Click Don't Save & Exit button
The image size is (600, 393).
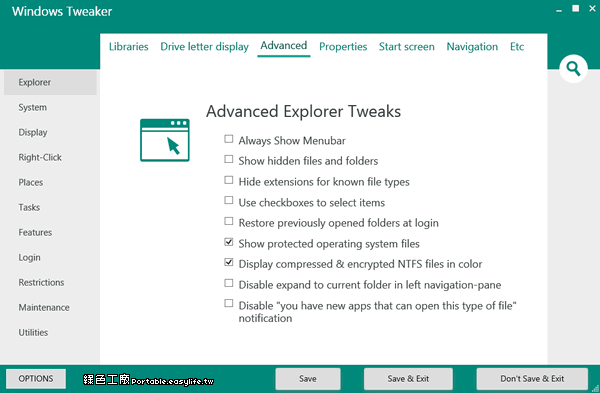(532, 379)
